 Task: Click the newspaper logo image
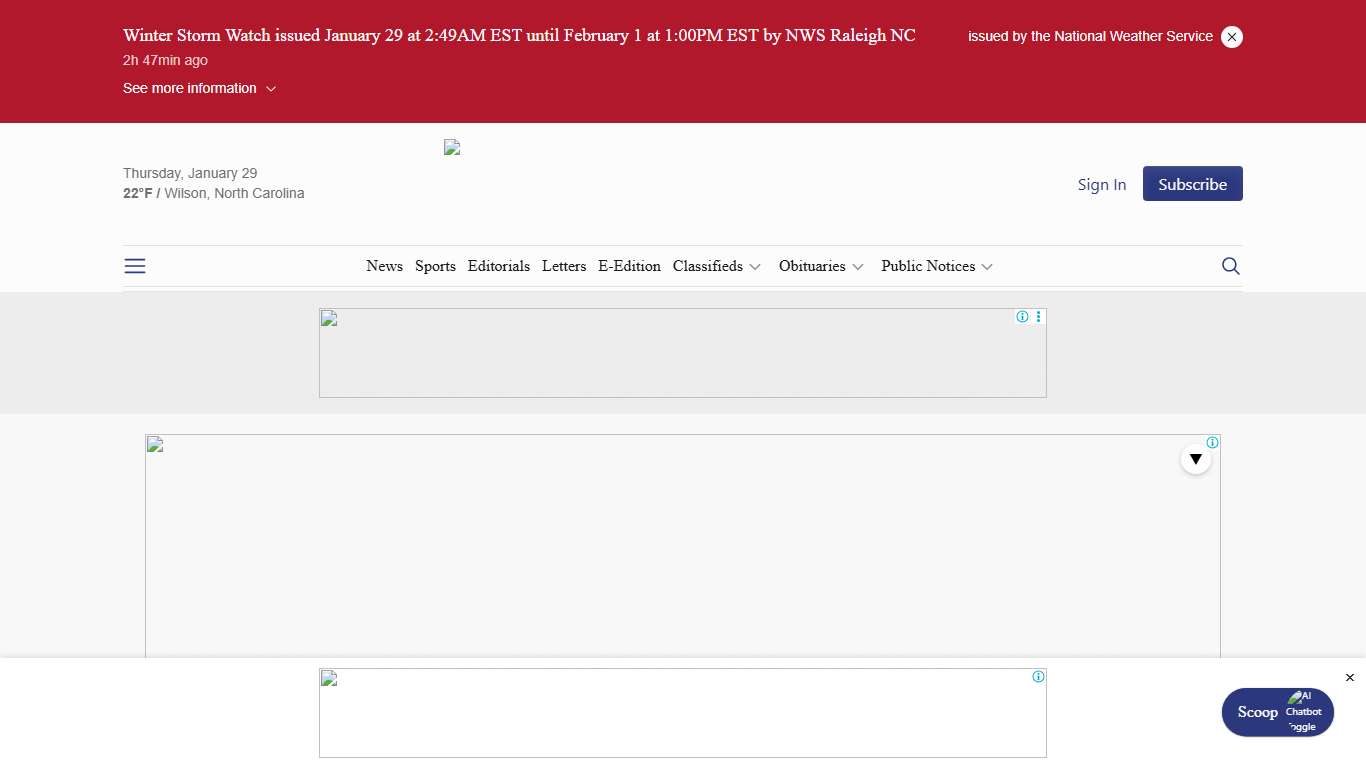[x=452, y=148]
